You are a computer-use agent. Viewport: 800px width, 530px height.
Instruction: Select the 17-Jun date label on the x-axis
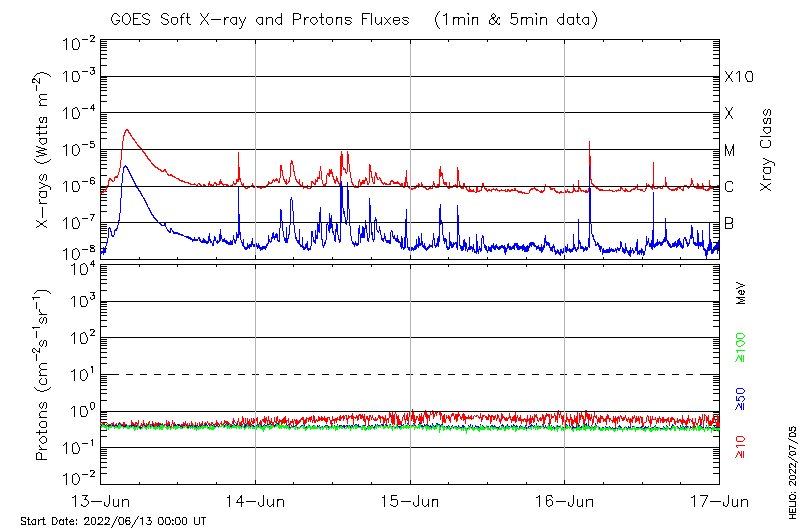point(718,501)
